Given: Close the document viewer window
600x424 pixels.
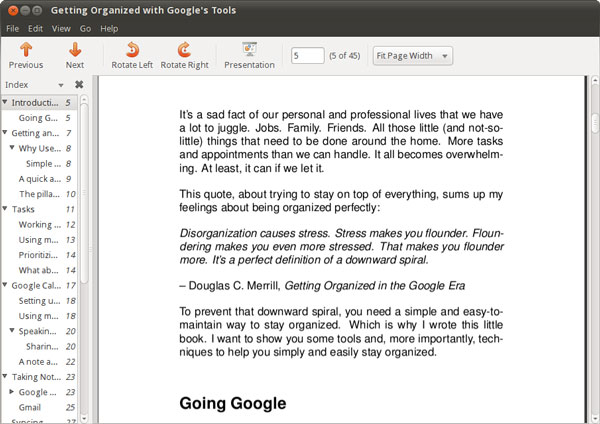Looking at the screenshot, I should [13, 11].
